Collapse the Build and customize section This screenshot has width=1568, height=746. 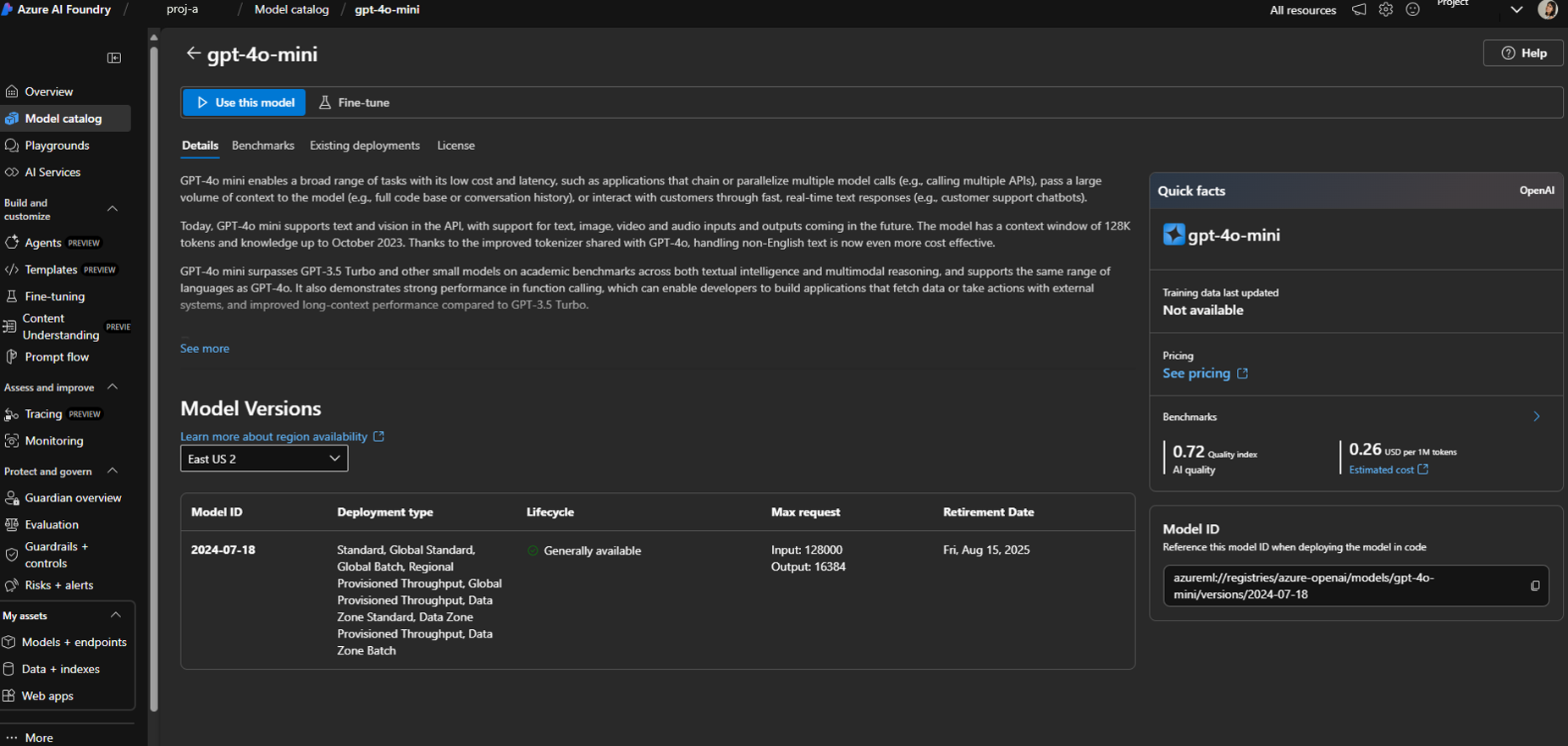(113, 209)
